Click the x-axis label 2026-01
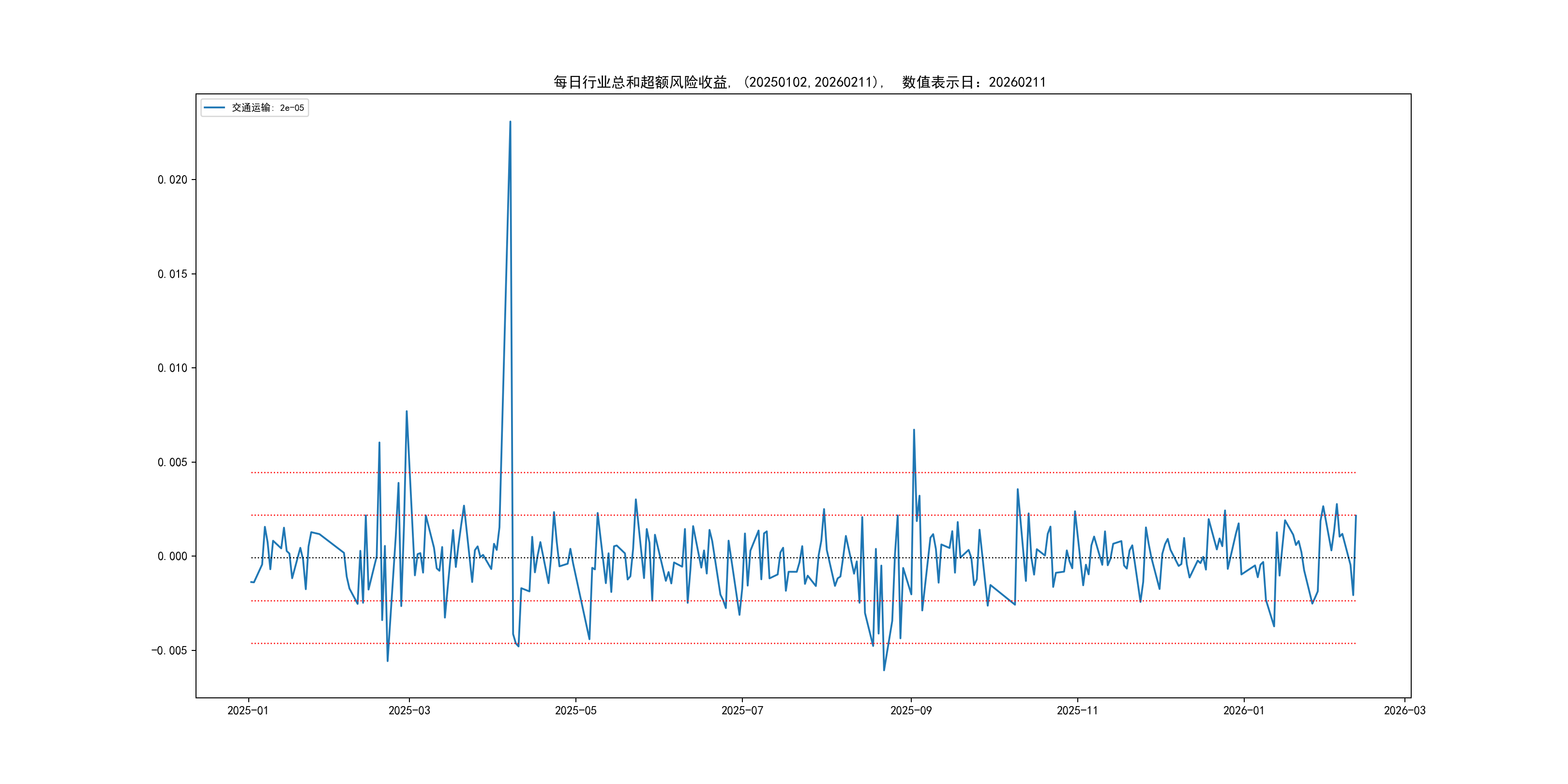Viewport: 1568px width, 784px height. (1244, 710)
